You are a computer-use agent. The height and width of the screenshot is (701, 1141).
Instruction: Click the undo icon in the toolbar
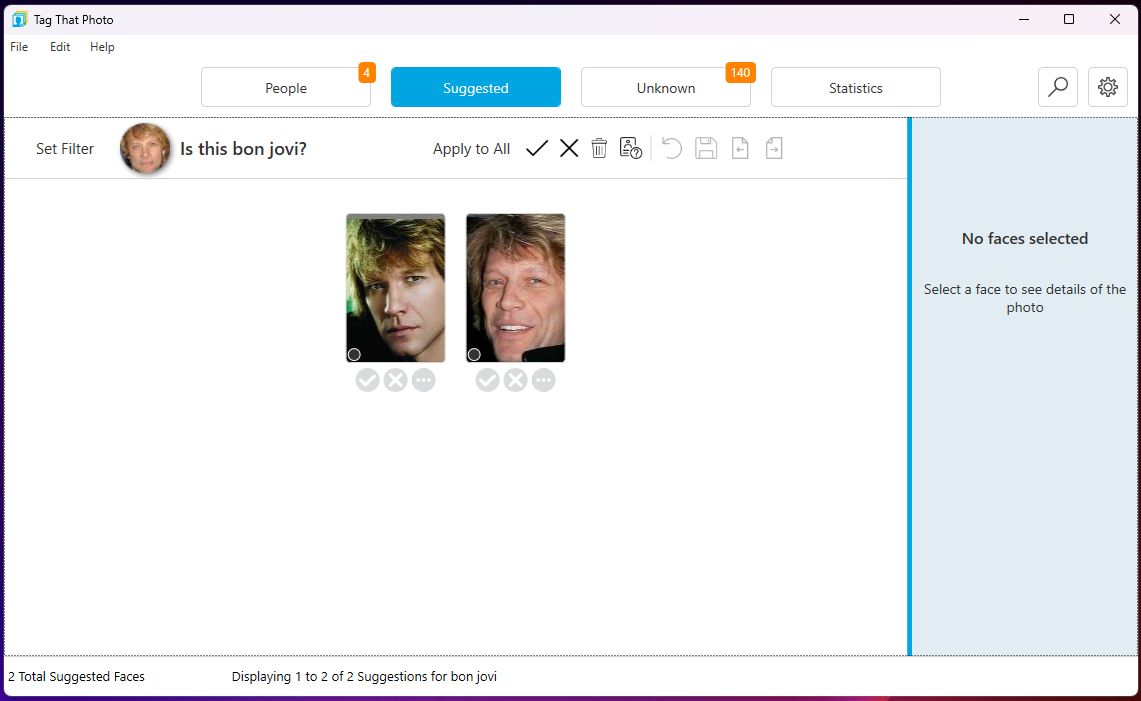(x=671, y=148)
